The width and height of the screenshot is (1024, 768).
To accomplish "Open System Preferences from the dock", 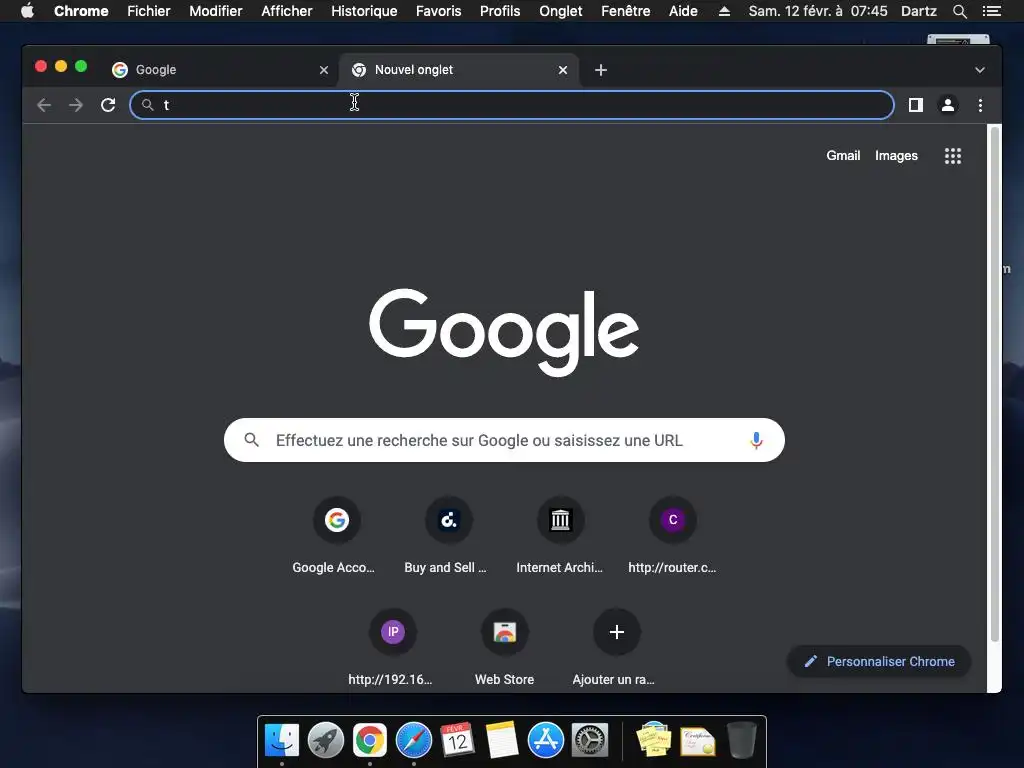I will coord(590,741).
